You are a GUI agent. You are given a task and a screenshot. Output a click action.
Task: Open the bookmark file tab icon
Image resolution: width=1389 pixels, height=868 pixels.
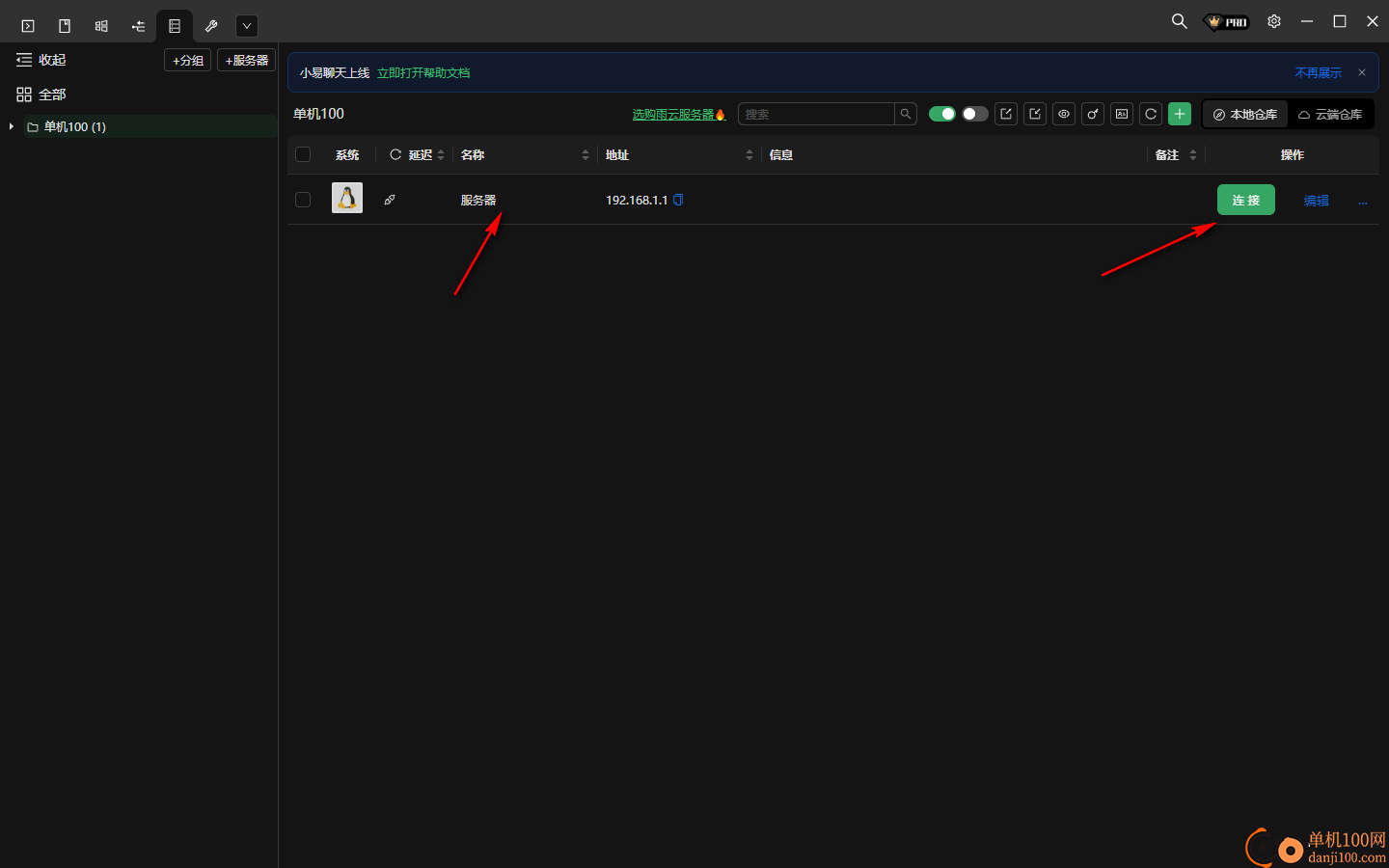65,26
